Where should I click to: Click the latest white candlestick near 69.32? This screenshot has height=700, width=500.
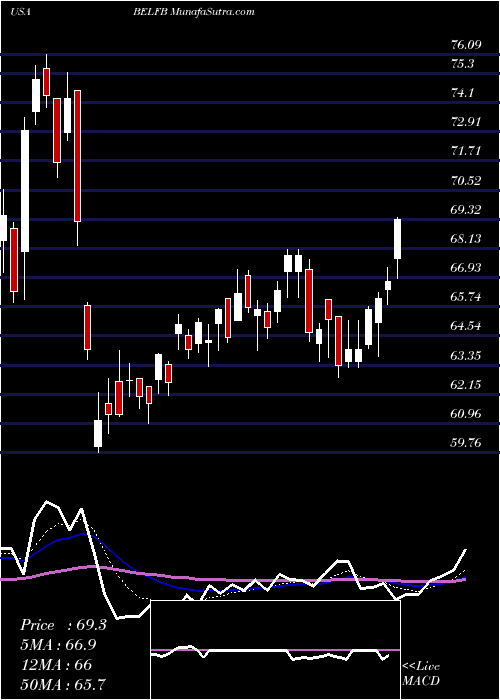pos(397,239)
